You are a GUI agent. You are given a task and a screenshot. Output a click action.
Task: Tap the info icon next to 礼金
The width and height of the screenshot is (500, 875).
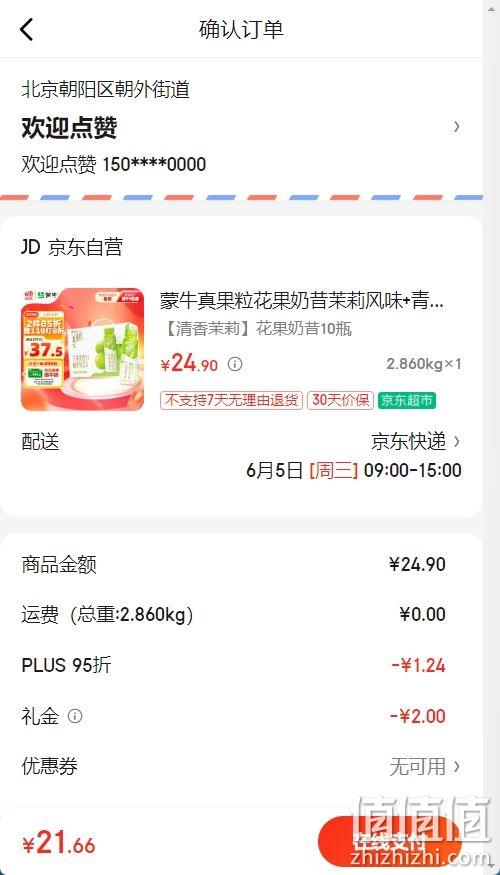75,715
